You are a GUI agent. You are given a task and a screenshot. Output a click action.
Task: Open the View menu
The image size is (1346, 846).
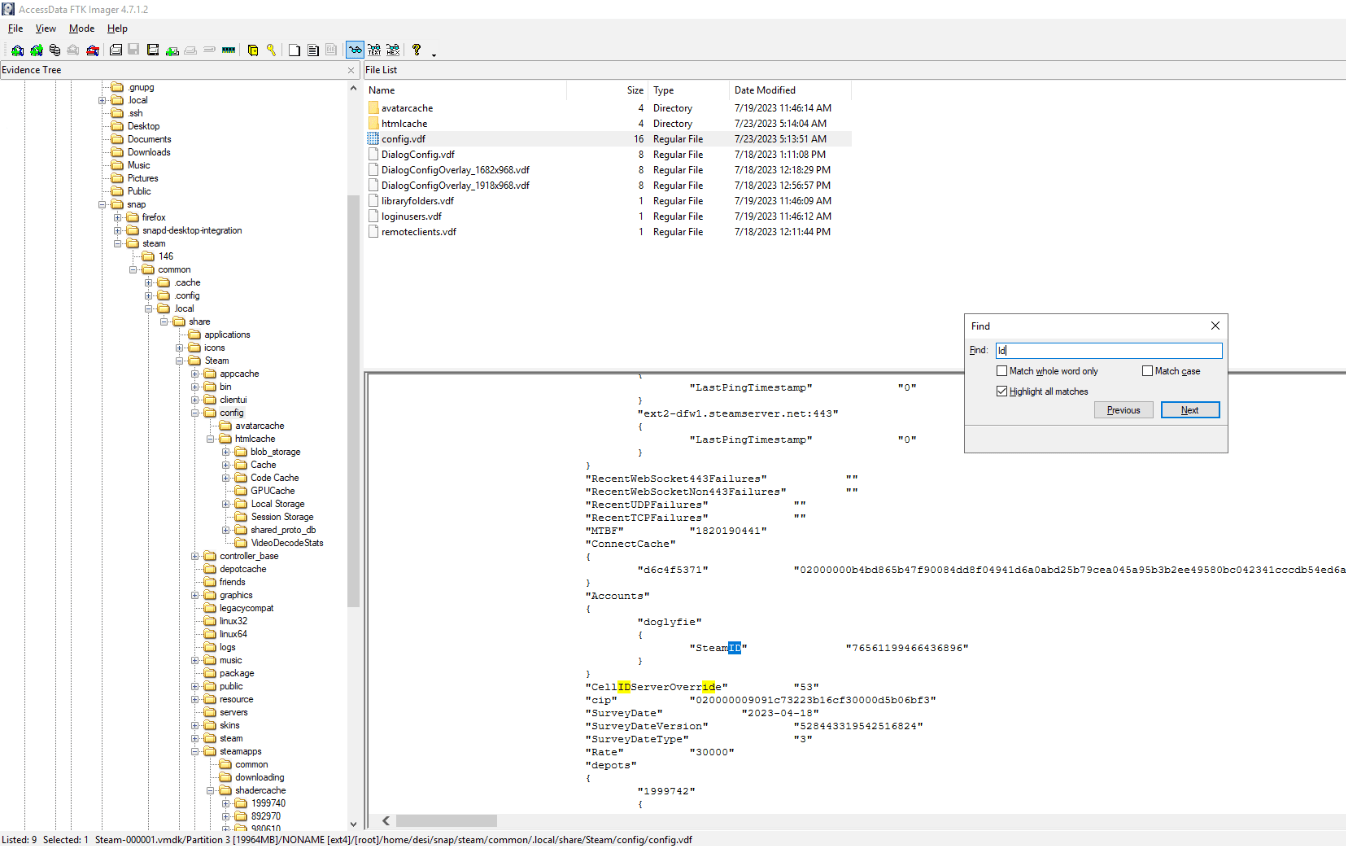point(46,29)
